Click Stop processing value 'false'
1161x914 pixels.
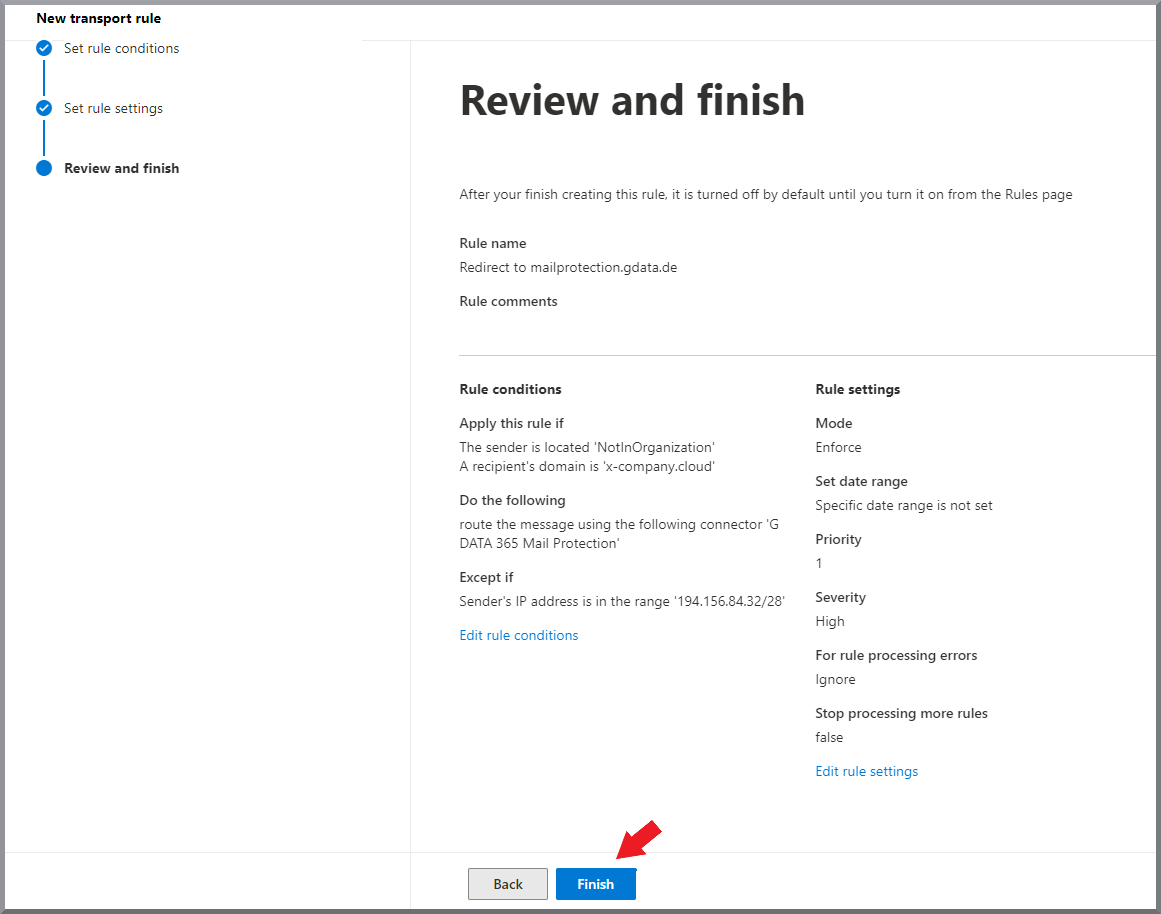[829, 737]
